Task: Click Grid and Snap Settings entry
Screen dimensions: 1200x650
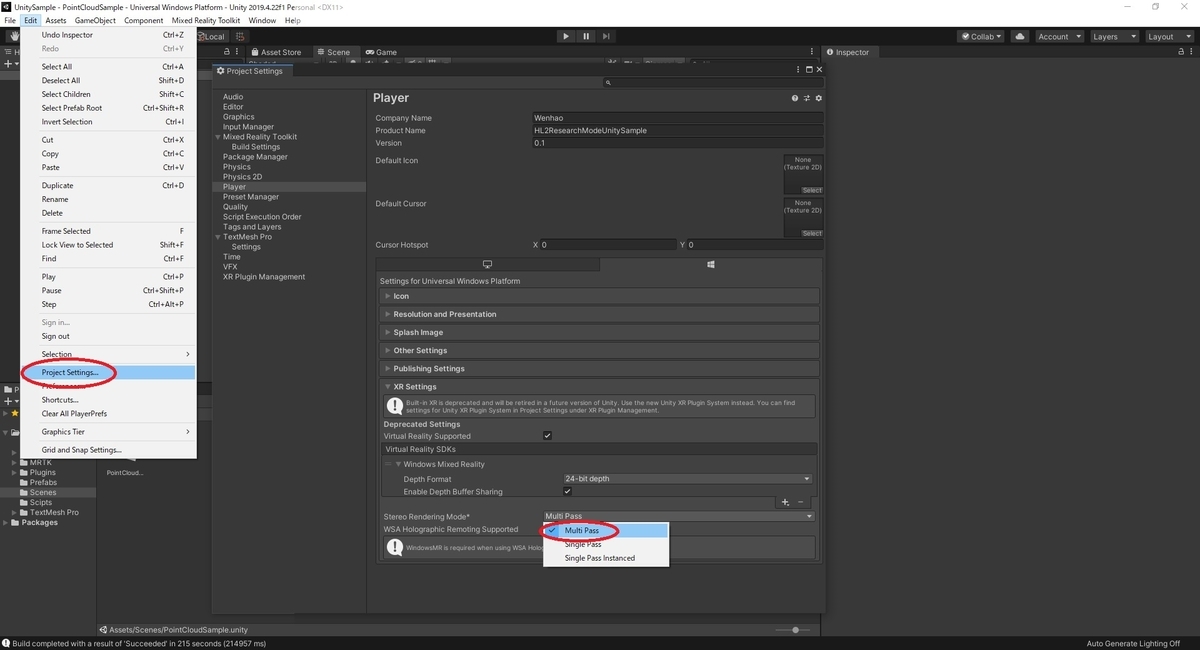Action: pyautogui.click(x=108, y=450)
